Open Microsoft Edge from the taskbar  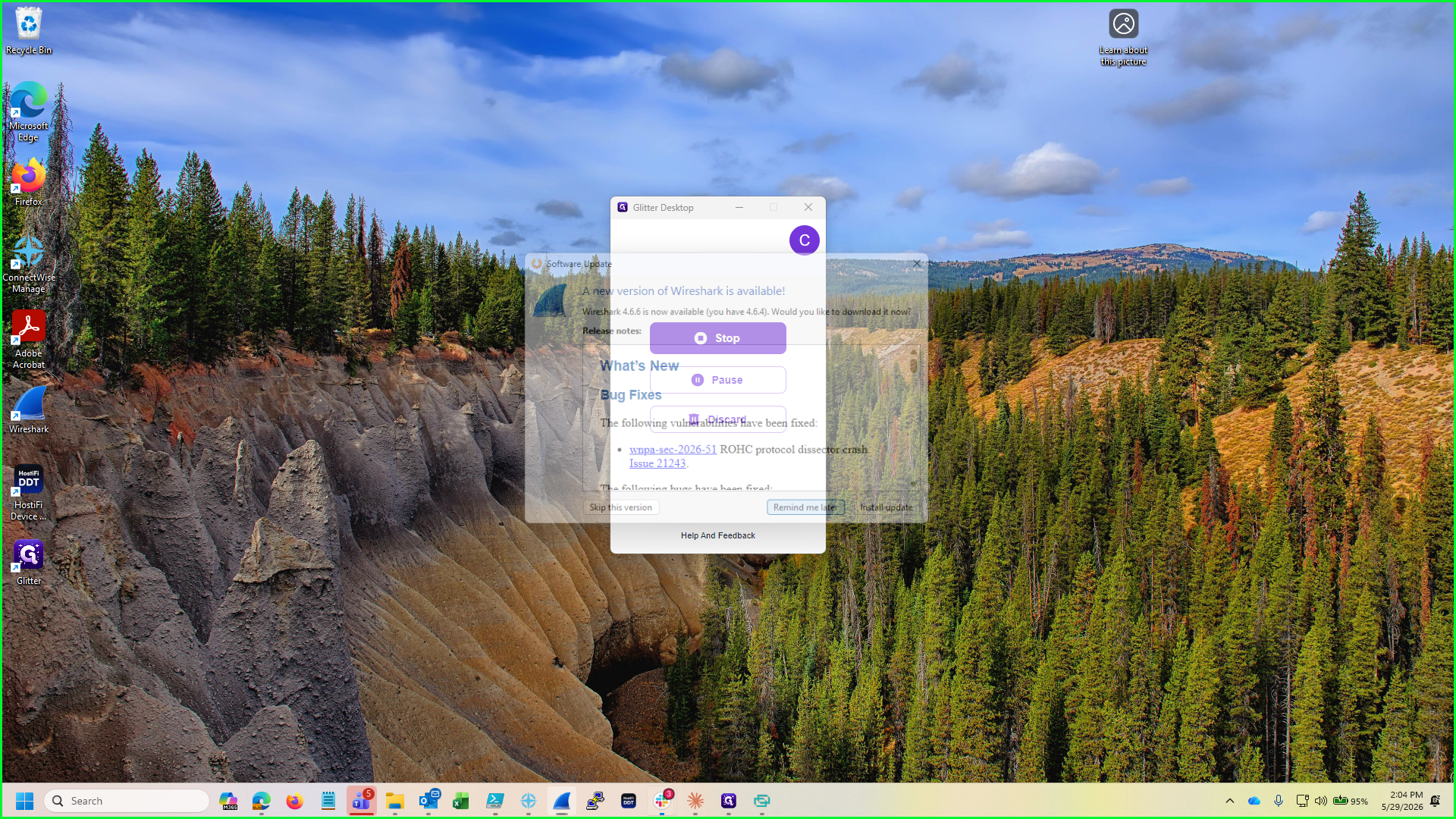262,801
